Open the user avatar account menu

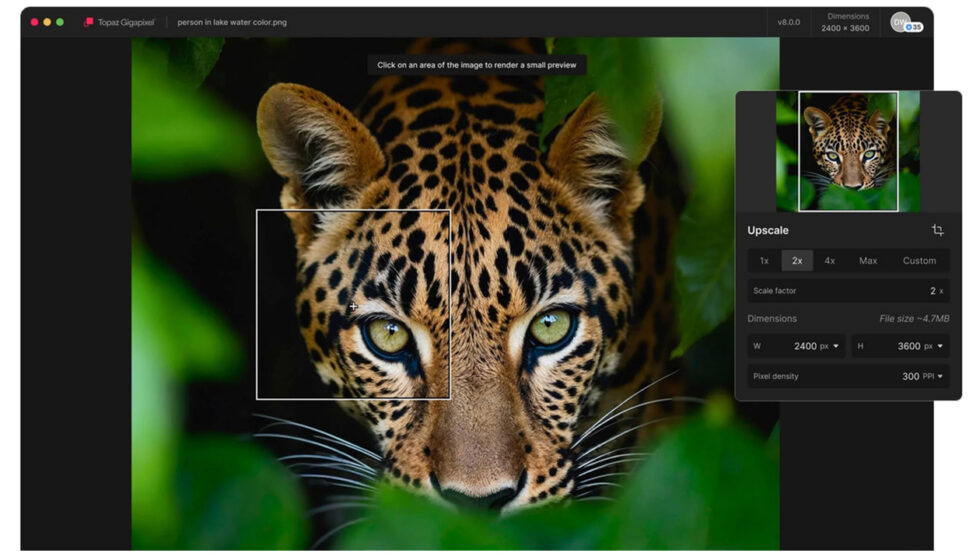pyautogui.click(x=900, y=21)
